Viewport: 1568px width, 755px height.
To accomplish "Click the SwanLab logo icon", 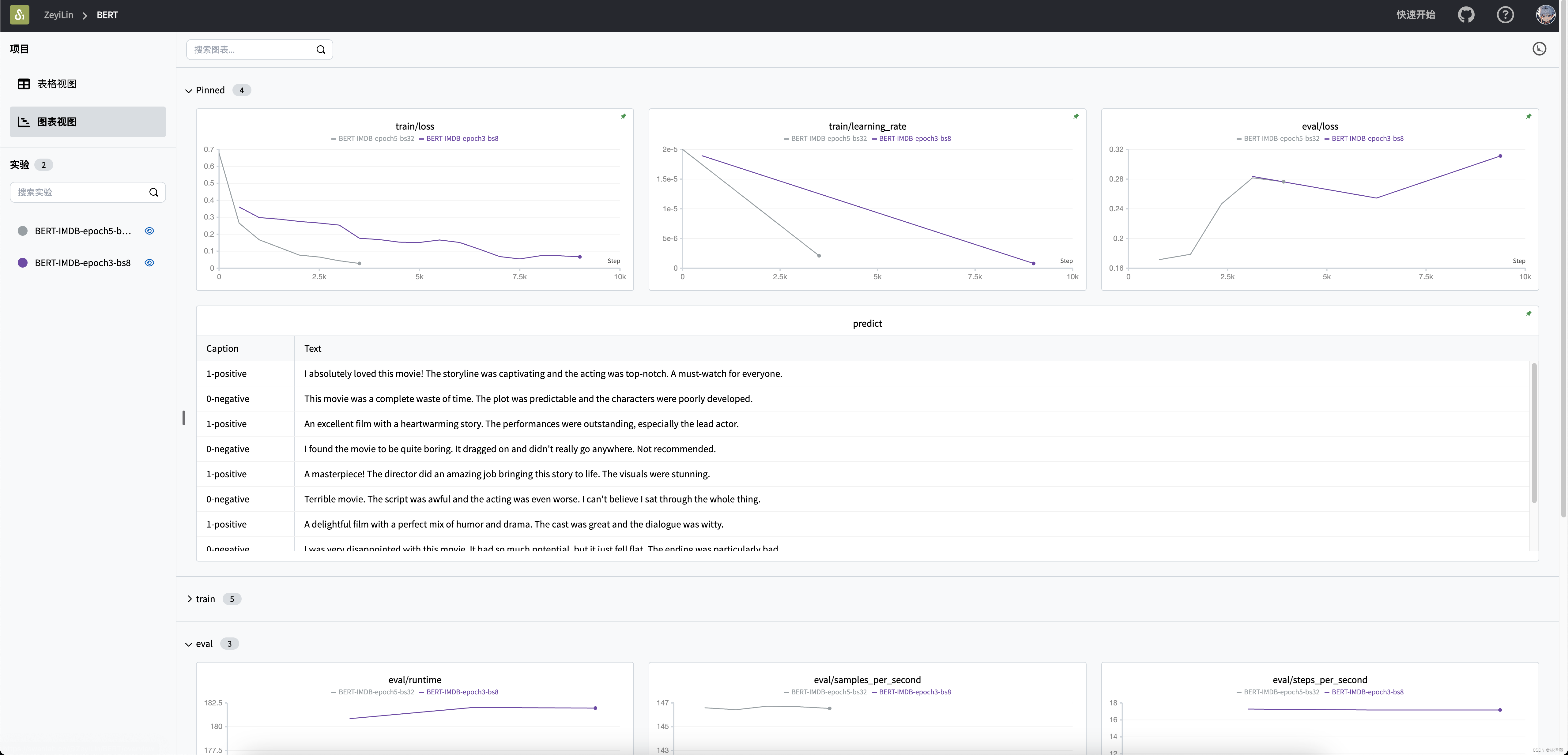I will (20, 15).
